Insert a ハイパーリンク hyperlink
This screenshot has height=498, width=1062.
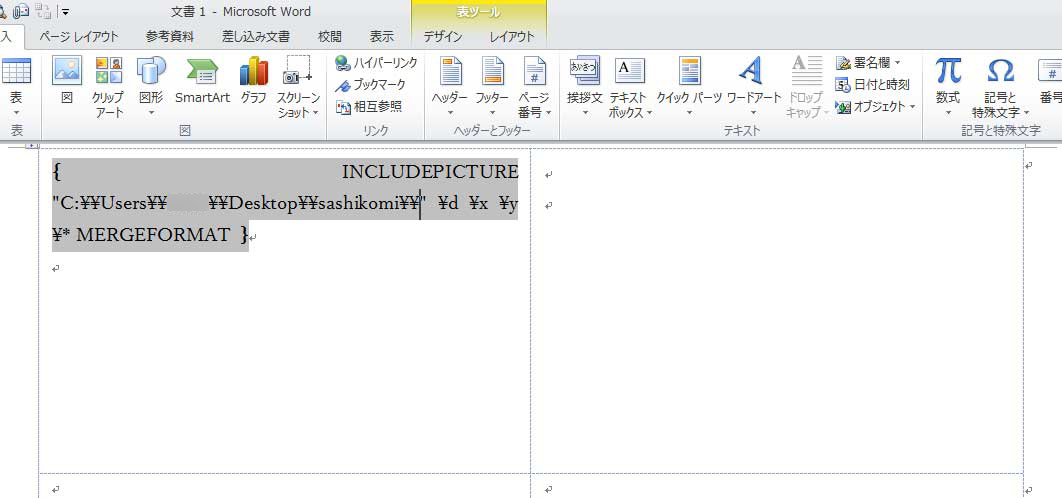coord(376,63)
